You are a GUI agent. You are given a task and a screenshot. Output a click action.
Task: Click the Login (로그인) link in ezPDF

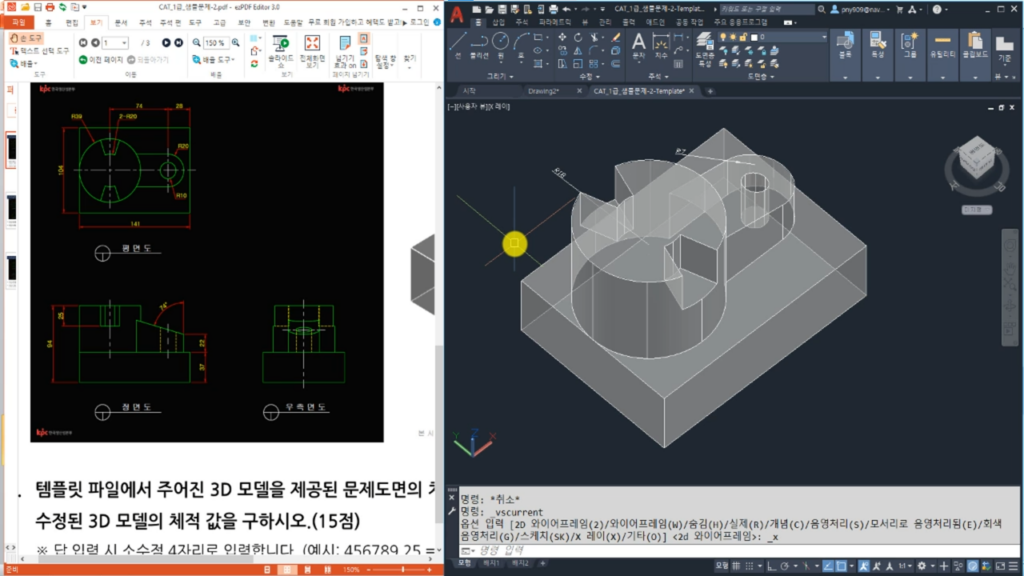(x=419, y=23)
